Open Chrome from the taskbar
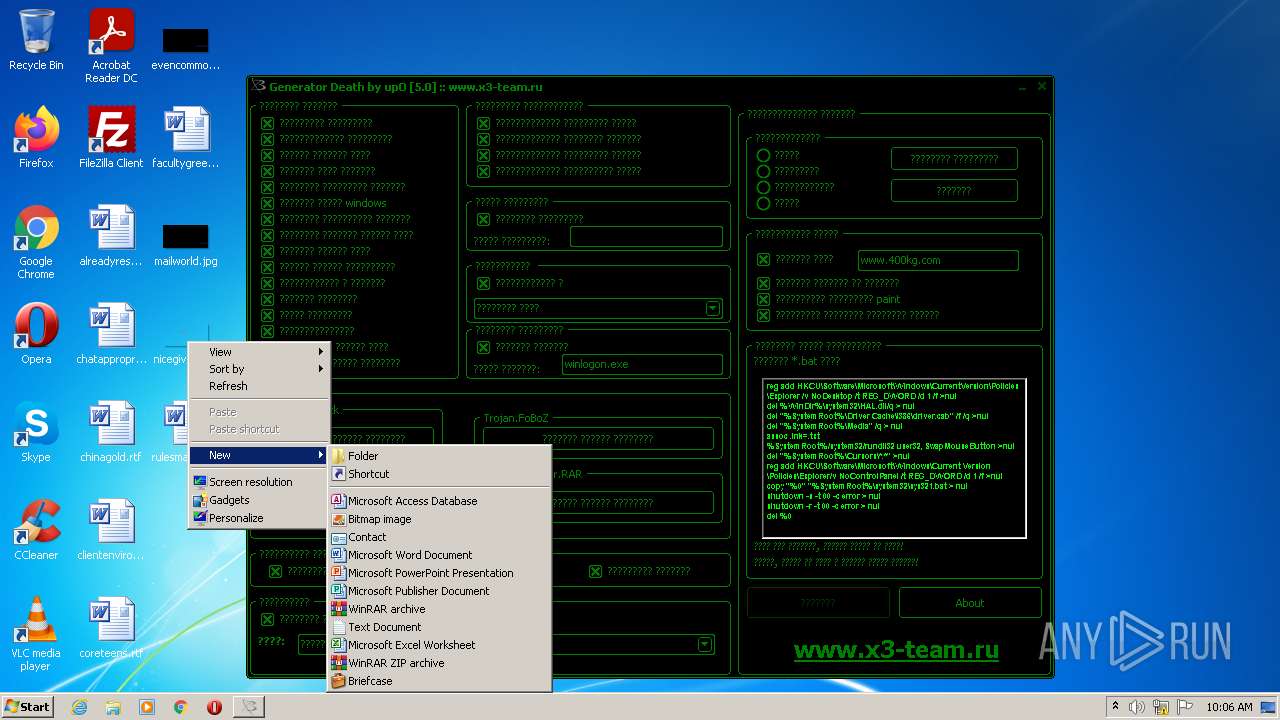Screen dimensions: 1280x720 pyautogui.click(x=181, y=706)
